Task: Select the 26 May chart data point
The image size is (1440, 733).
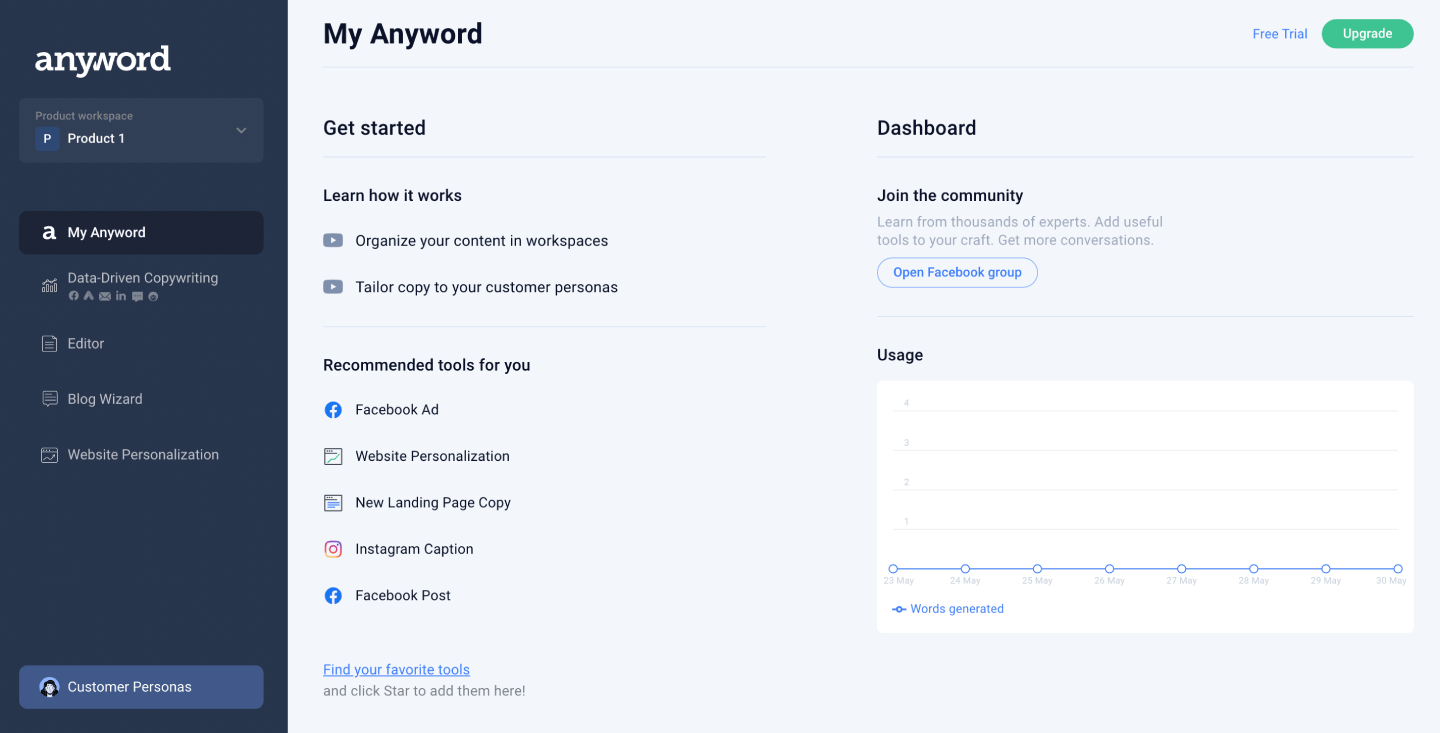Action: [x=1109, y=569]
